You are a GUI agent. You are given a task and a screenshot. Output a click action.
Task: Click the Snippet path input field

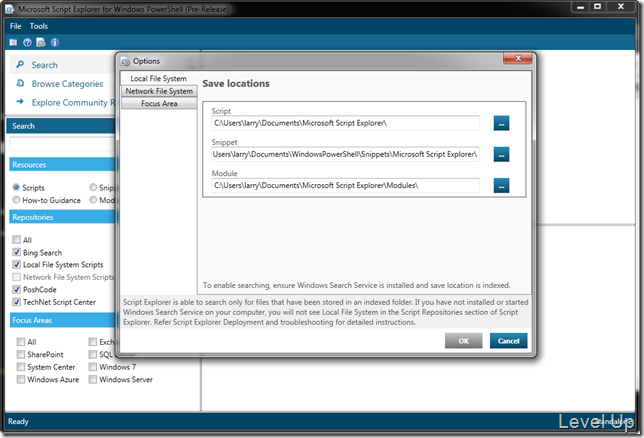(345, 154)
